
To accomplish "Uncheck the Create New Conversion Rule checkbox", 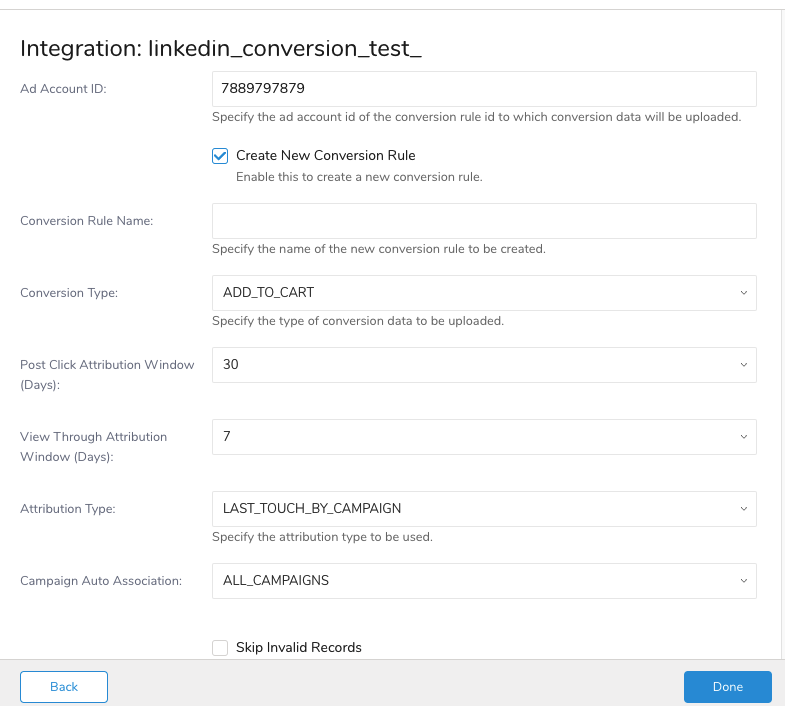I will click(x=220, y=156).
